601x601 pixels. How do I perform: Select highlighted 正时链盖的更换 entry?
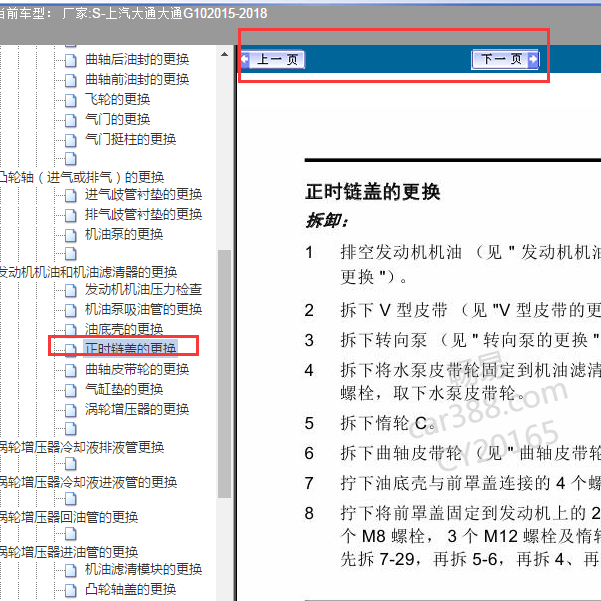click(x=130, y=348)
